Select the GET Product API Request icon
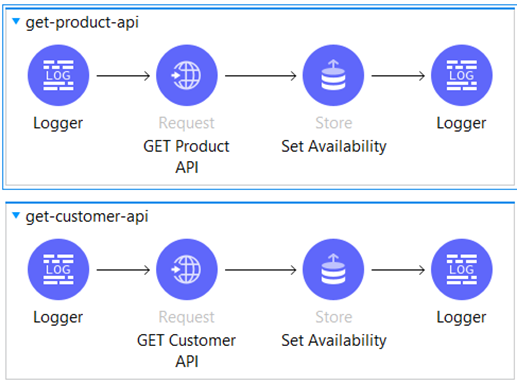Image resolution: width=517 pixels, height=384 pixels. pyautogui.click(x=187, y=75)
